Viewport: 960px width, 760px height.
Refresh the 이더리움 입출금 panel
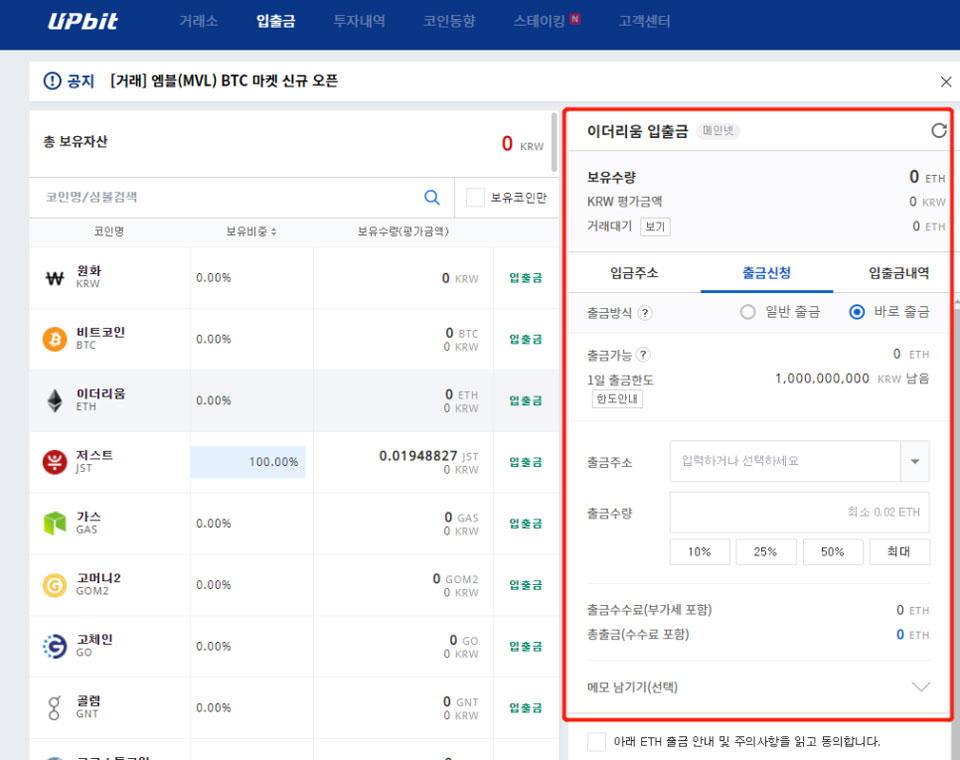[938, 130]
